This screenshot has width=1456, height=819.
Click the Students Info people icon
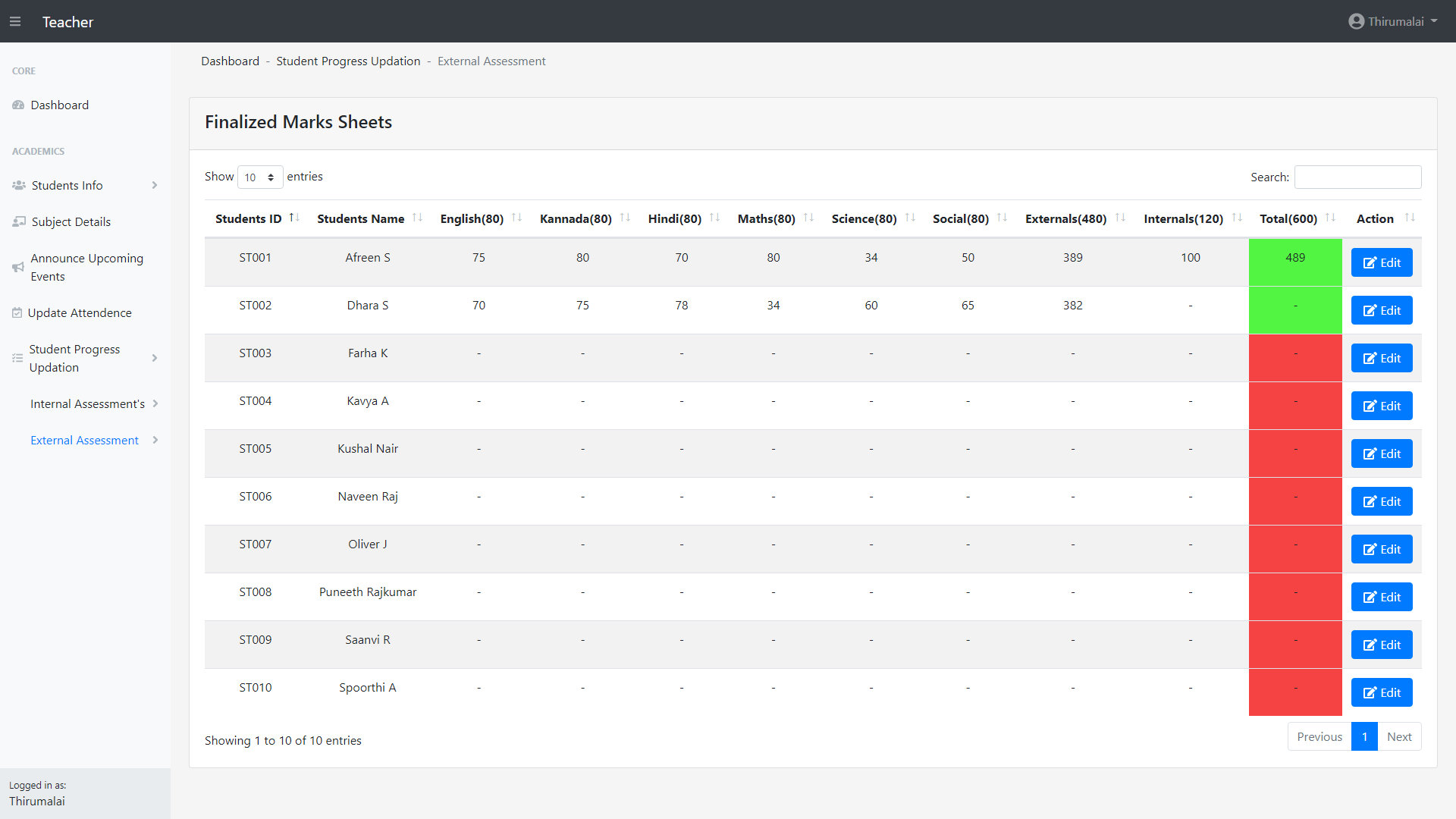click(19, 186)
